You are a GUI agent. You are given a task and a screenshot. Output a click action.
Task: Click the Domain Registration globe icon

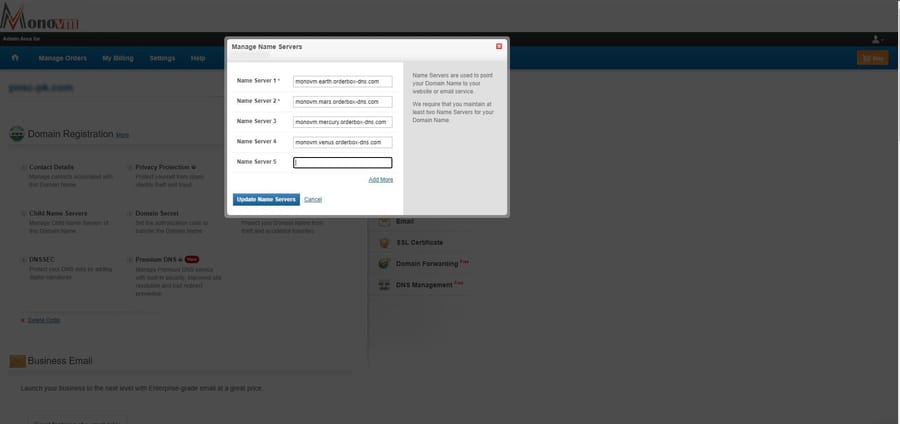click(x=17, y=134)
